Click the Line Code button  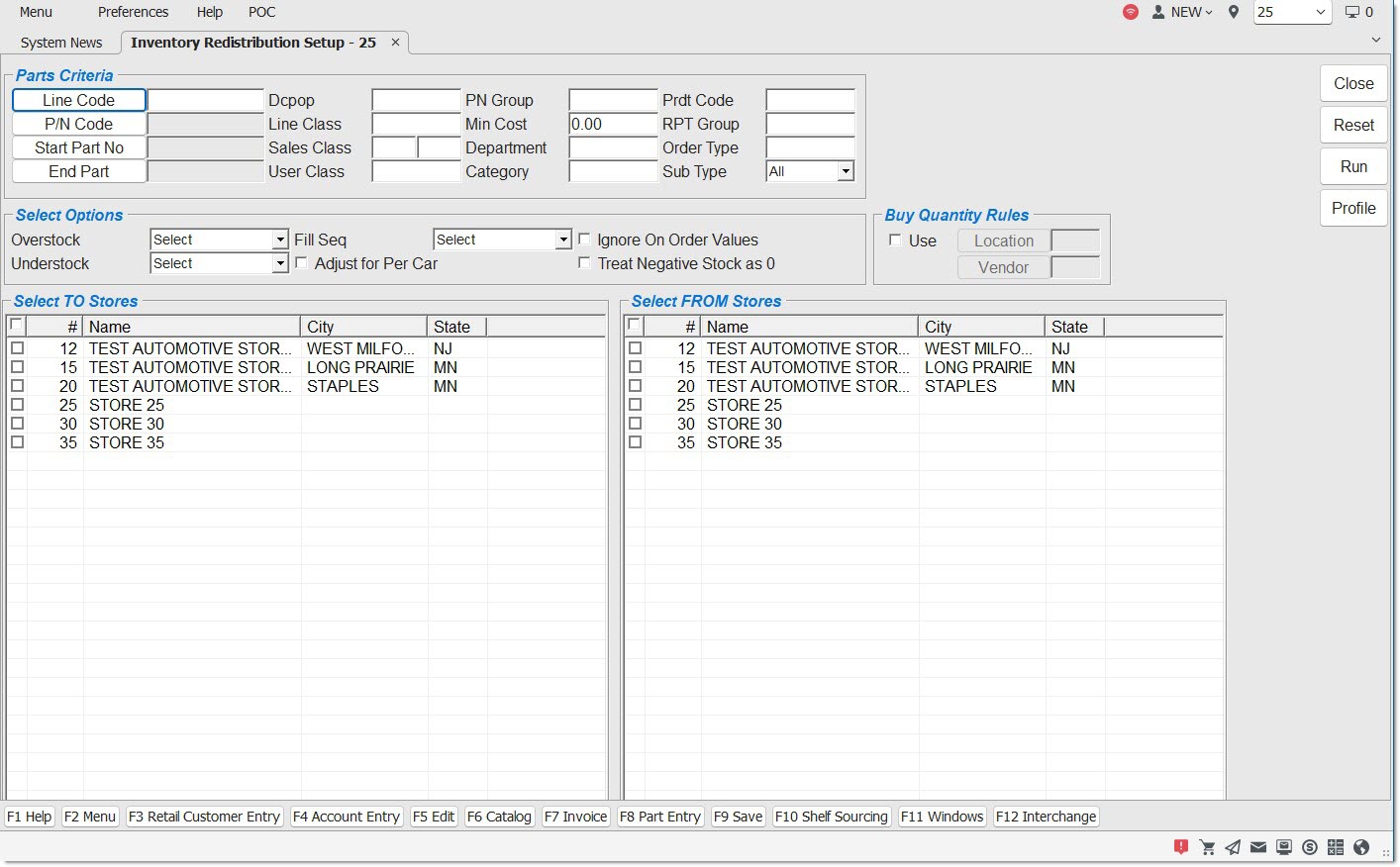coord(78,100)
